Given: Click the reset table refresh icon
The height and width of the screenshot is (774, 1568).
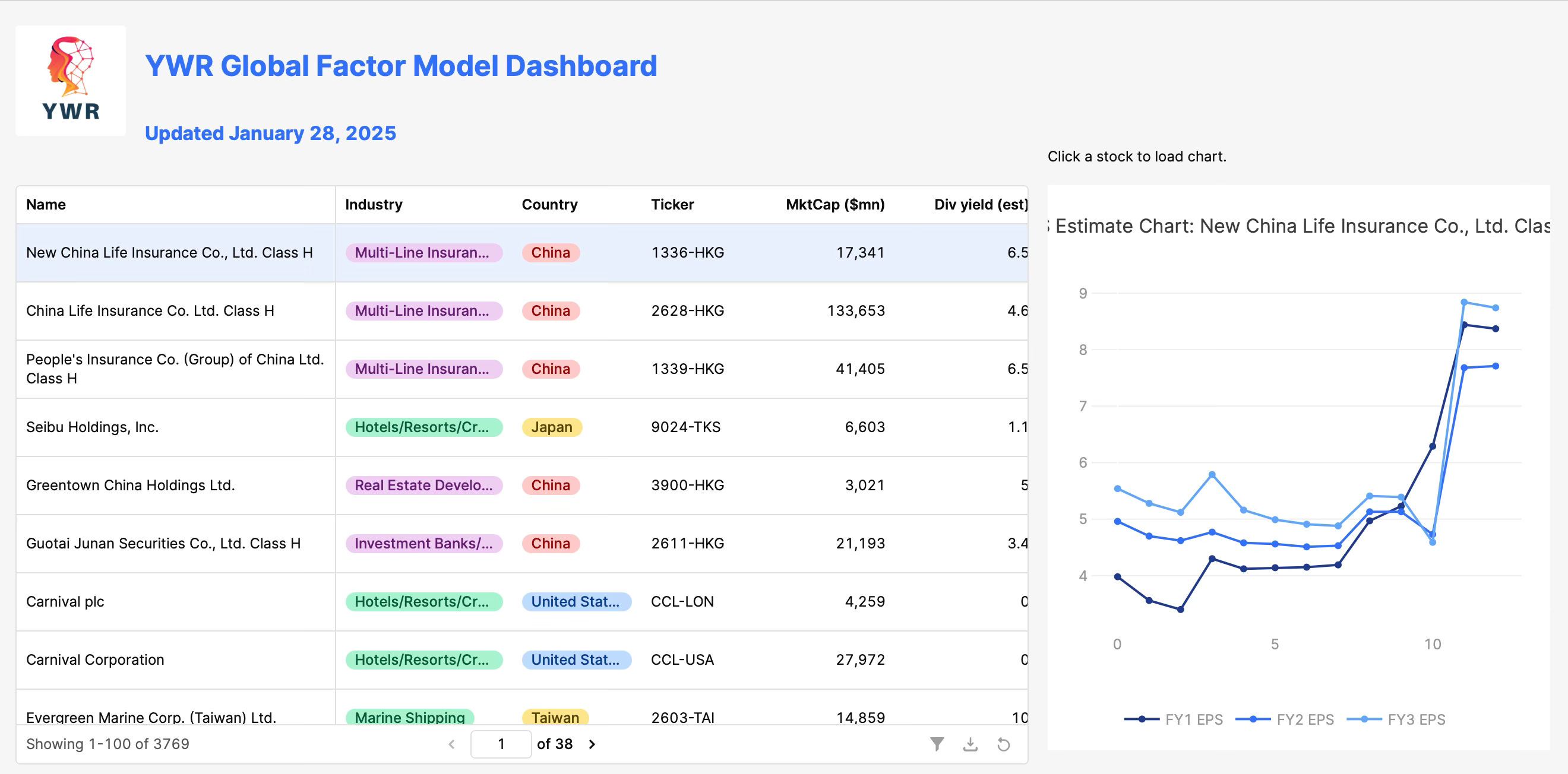Looking at the screenshot, I should pos(1003,744).
